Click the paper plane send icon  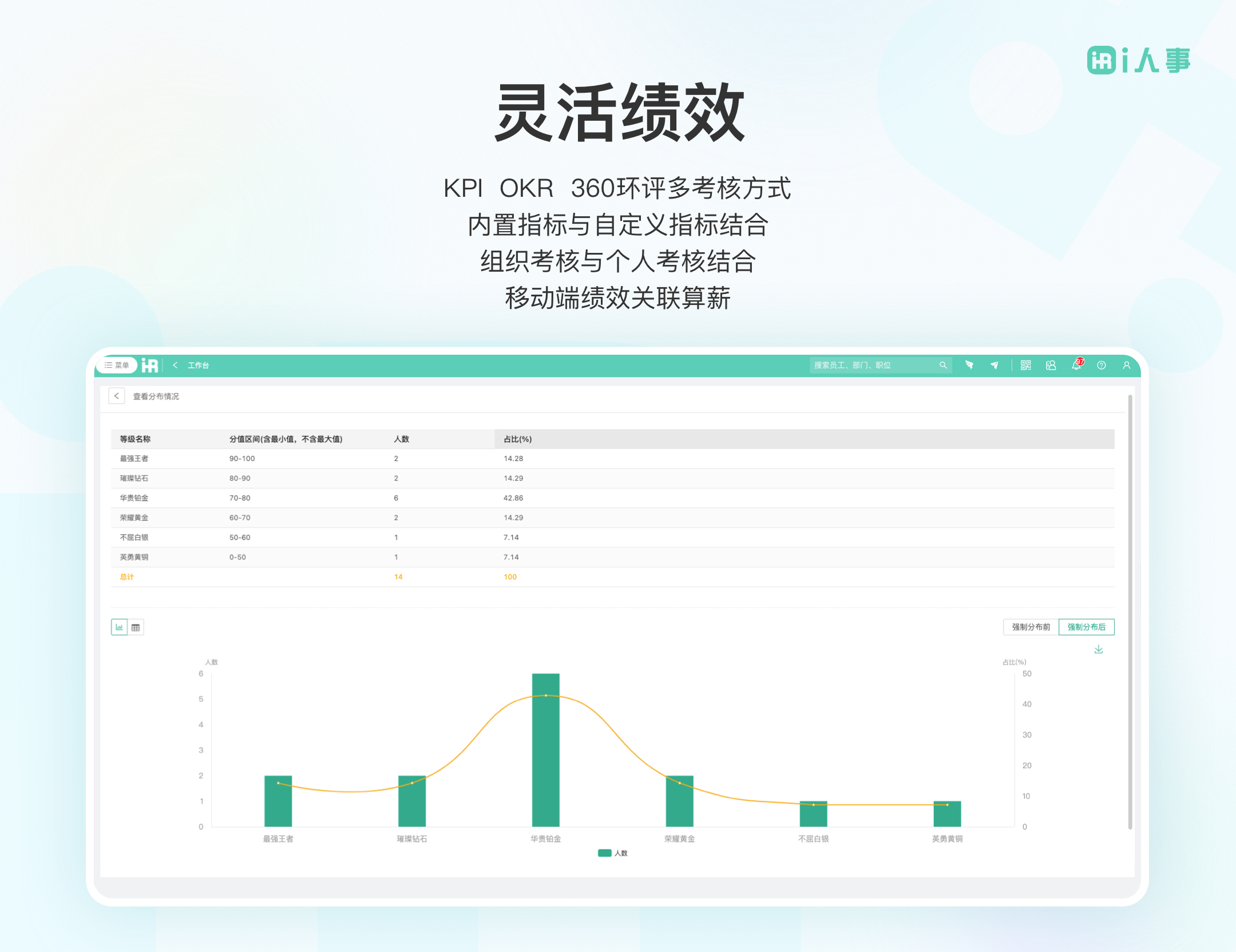click(x=995, y=365)
